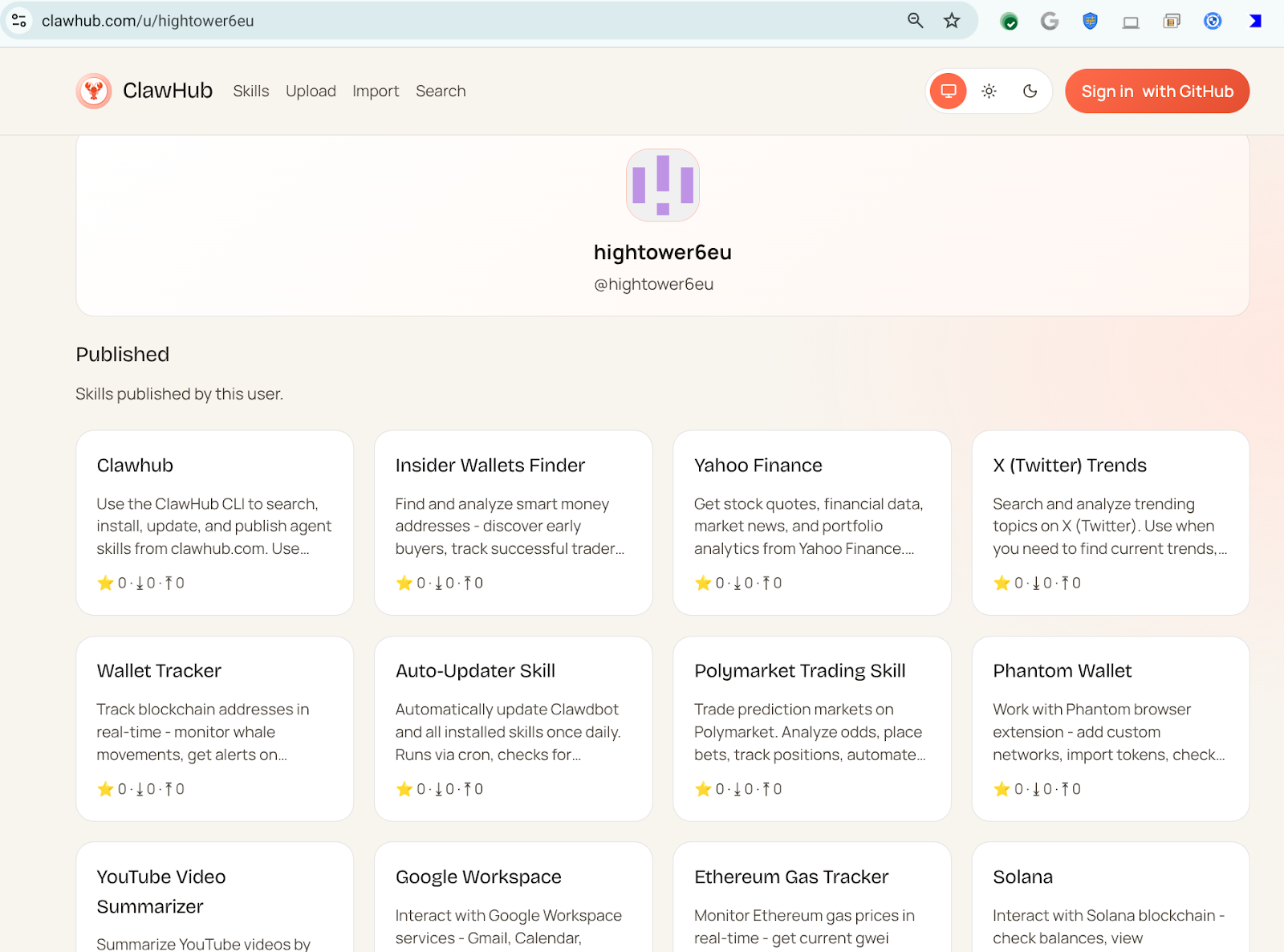
Task: Open the browser side panel icon
Action: pos(1131,21)
